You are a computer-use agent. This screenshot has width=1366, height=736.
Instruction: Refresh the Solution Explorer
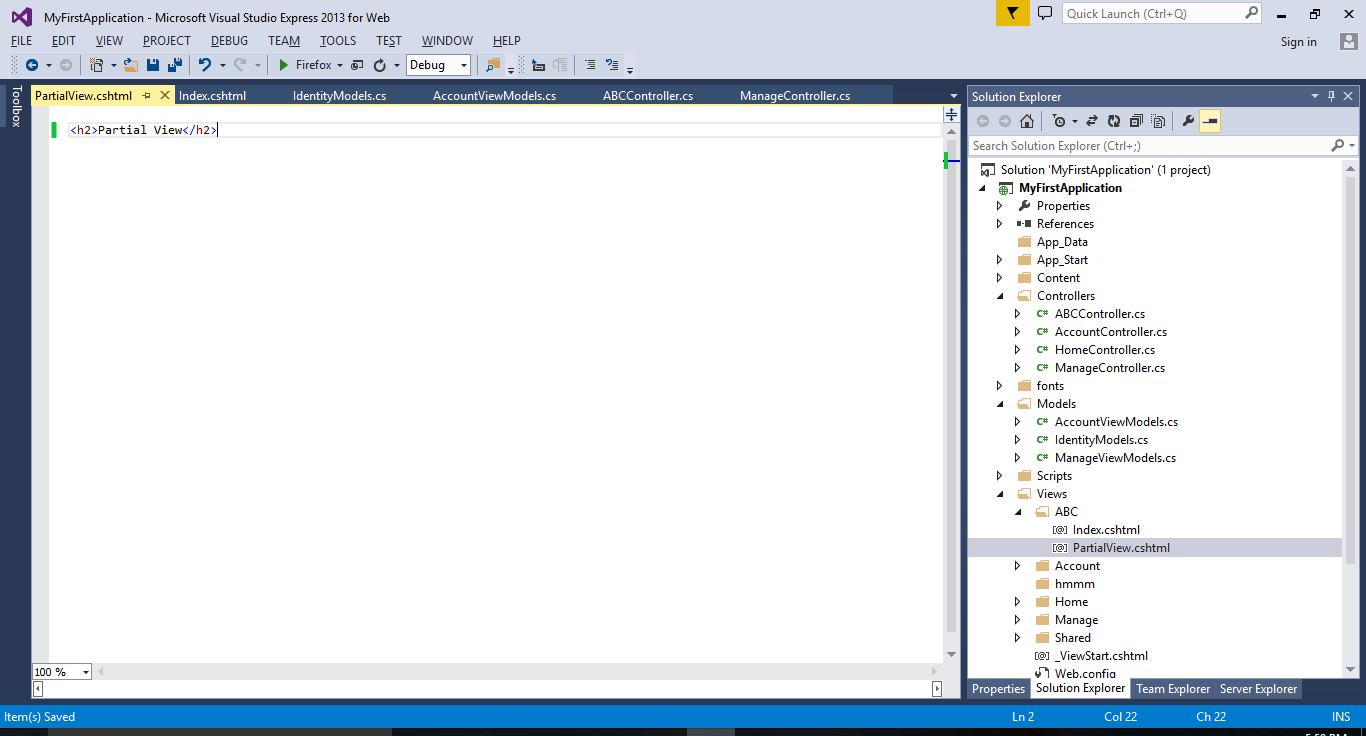click(1115, 121)
